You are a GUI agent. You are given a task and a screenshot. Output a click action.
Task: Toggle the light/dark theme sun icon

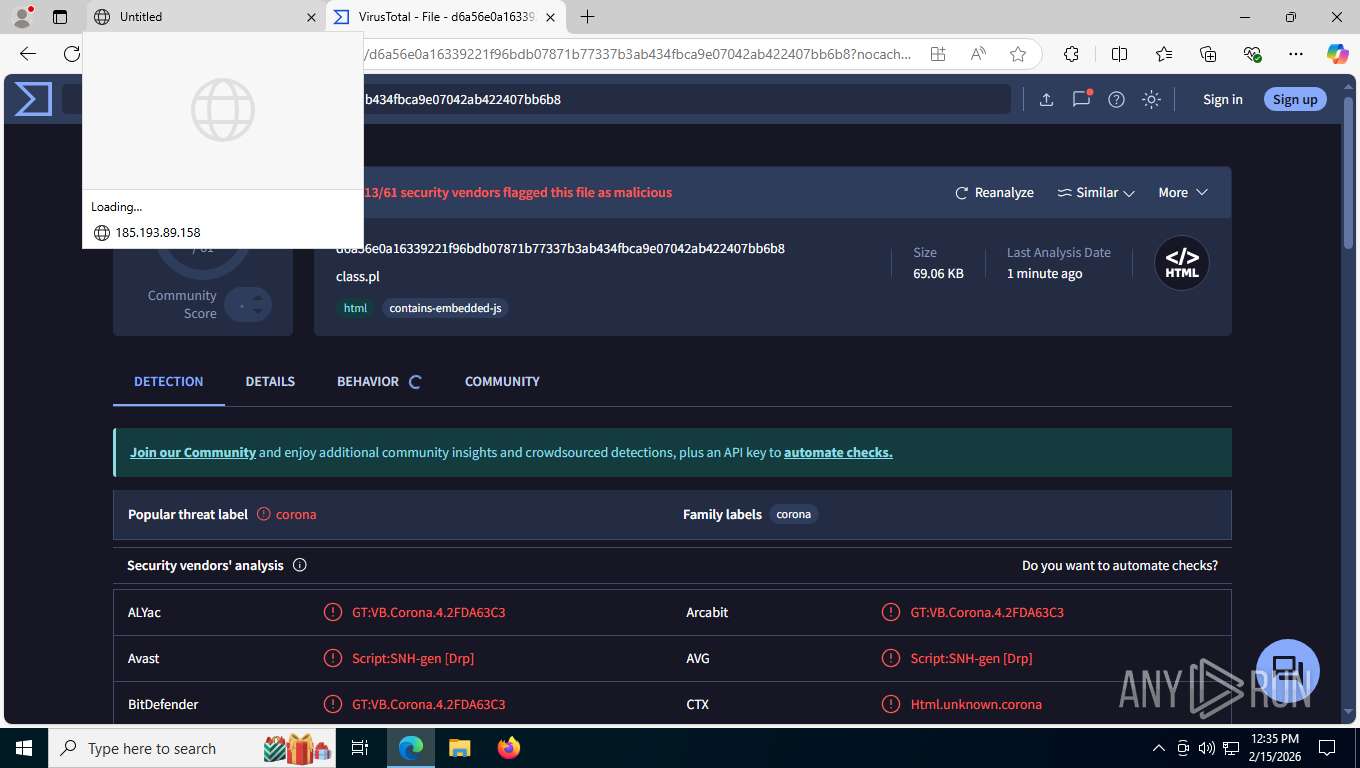[1151, 99]
